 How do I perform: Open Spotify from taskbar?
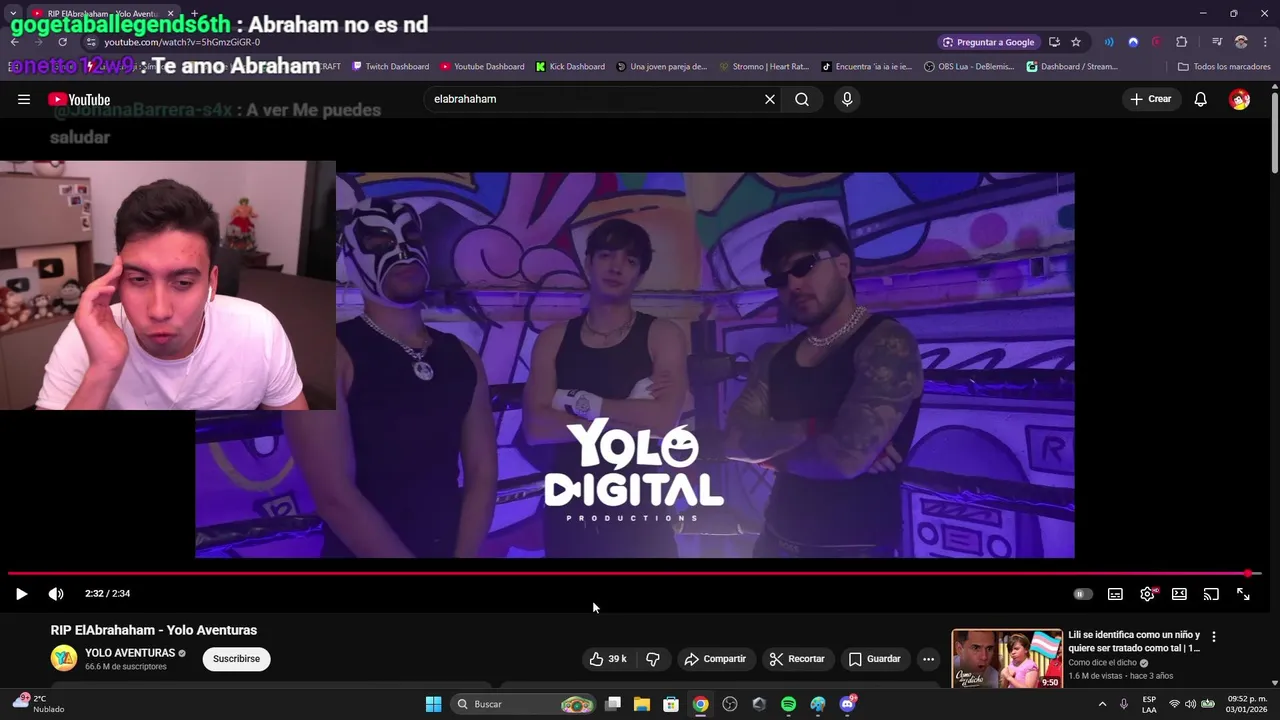pyautogui.click(x=788, y=704)
